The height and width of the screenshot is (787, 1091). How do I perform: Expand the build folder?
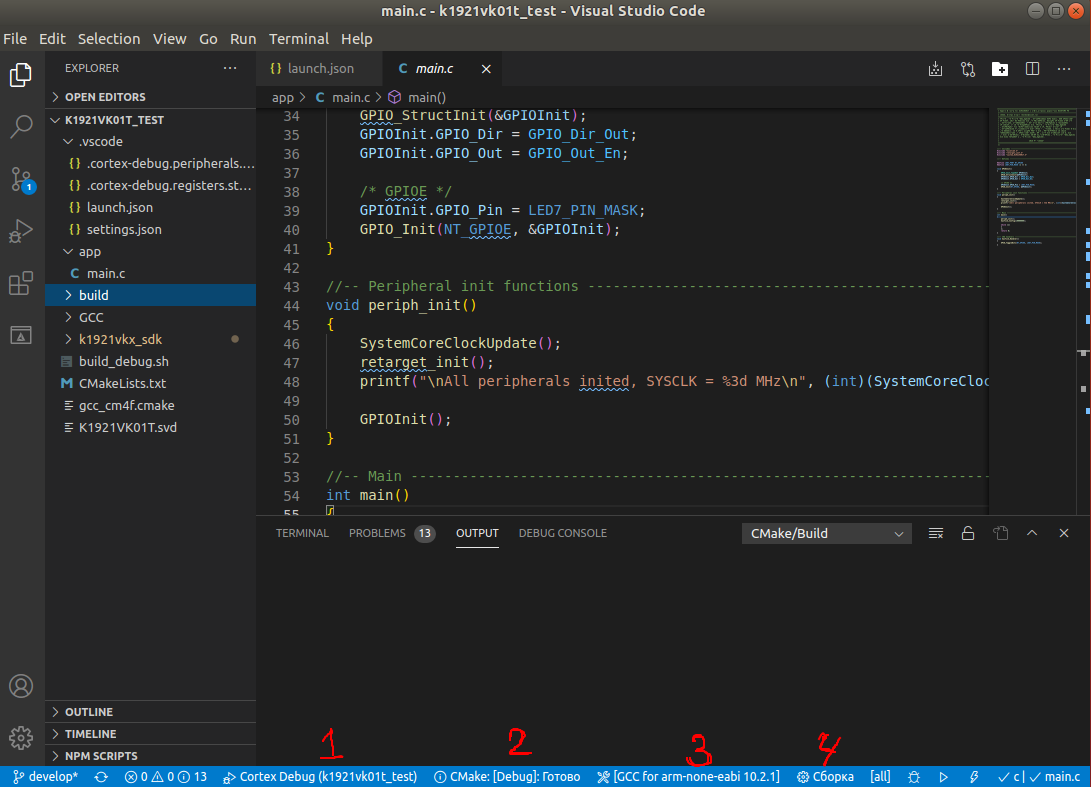tap(150, 295)
